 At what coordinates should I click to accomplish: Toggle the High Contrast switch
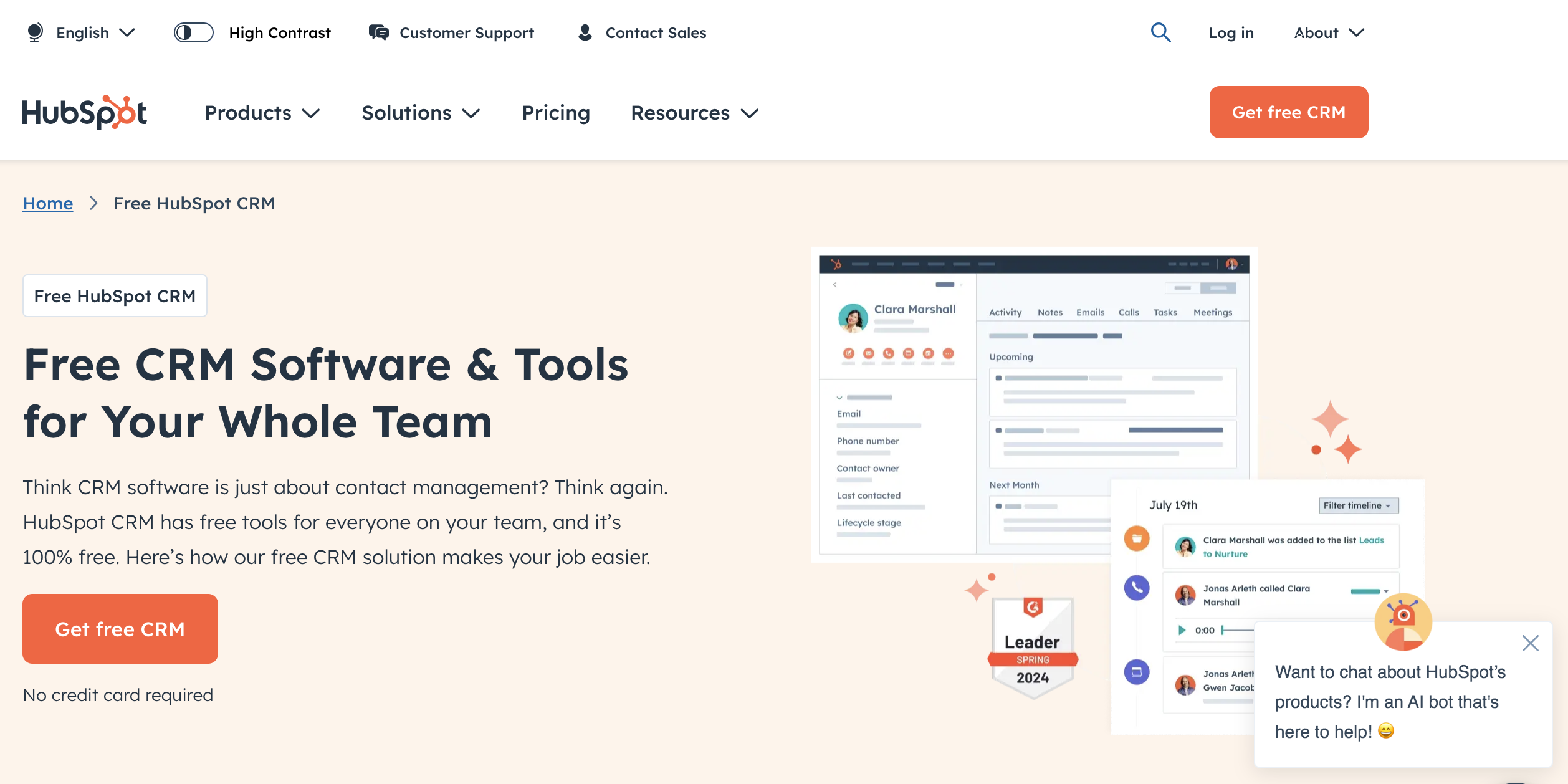coord(193,32)
